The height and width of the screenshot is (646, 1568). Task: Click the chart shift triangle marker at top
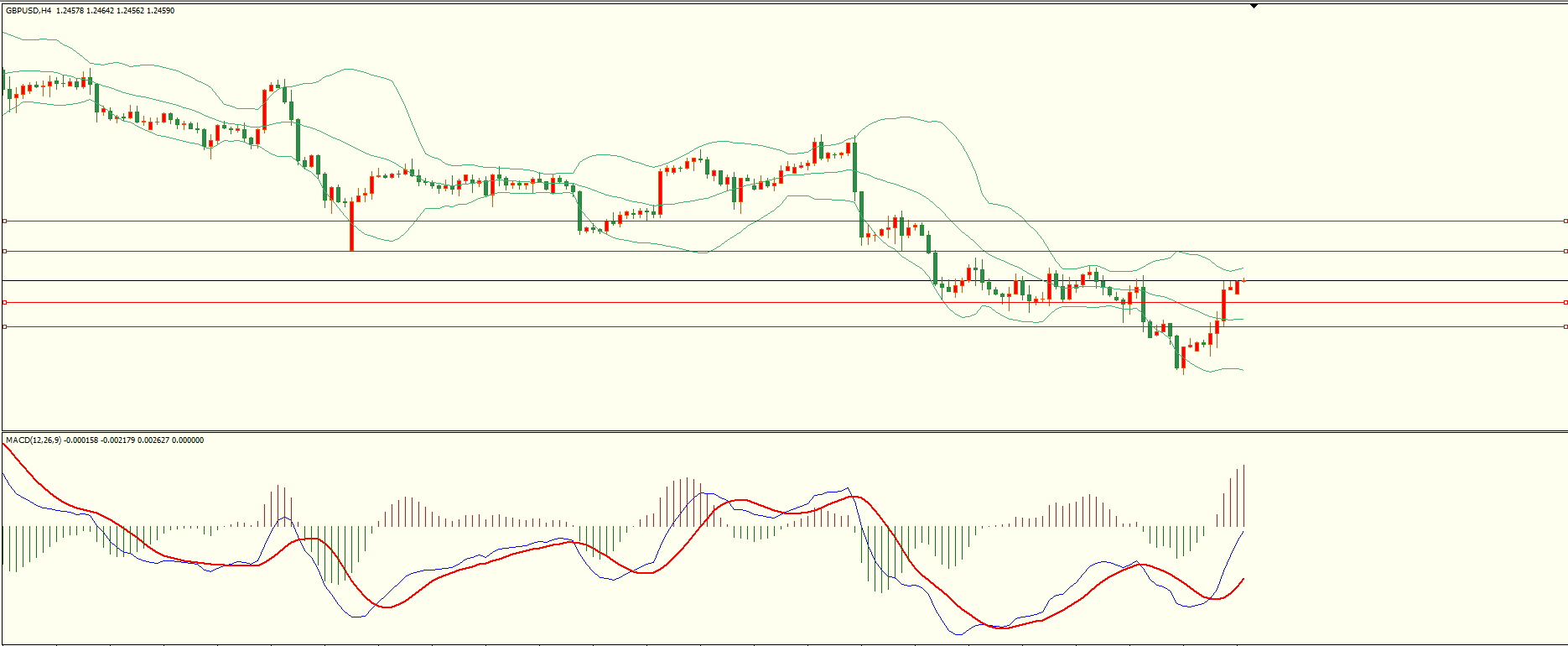(x=1254, y=6)
